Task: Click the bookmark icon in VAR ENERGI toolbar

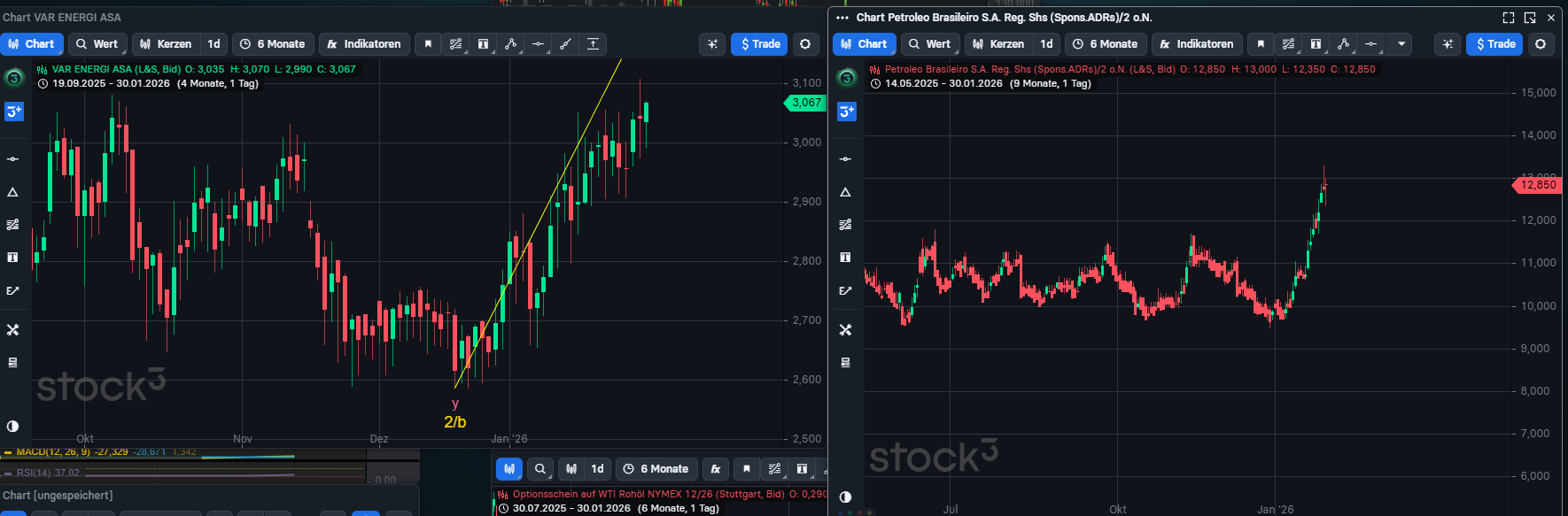Action: point(428,44)
